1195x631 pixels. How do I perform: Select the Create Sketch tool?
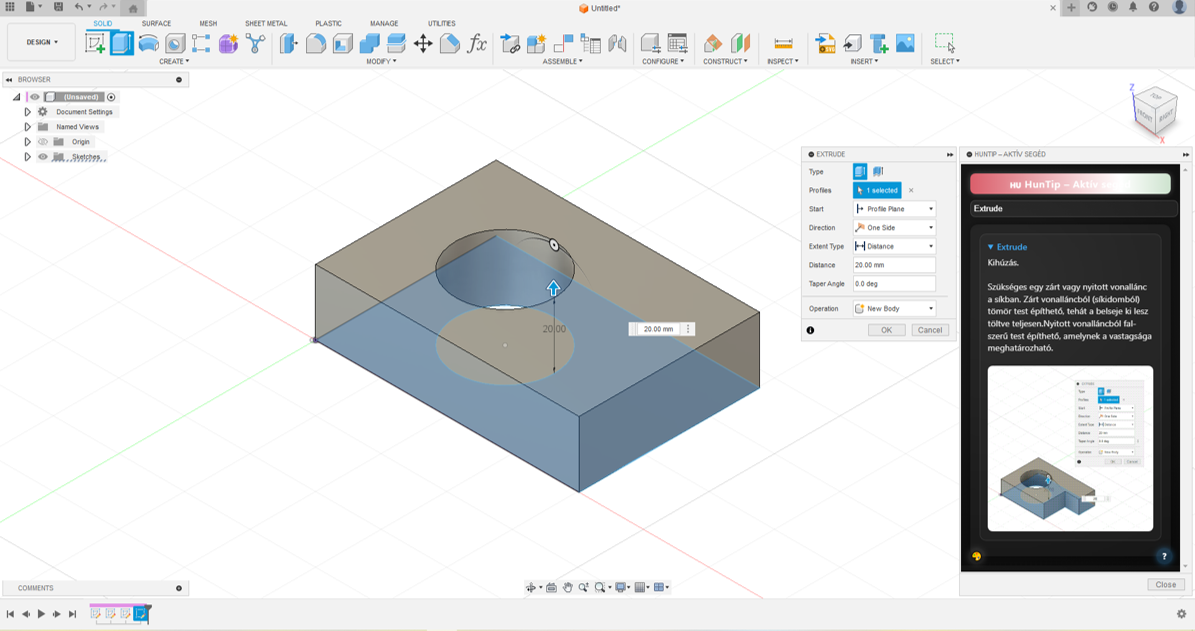pos(96,43)
